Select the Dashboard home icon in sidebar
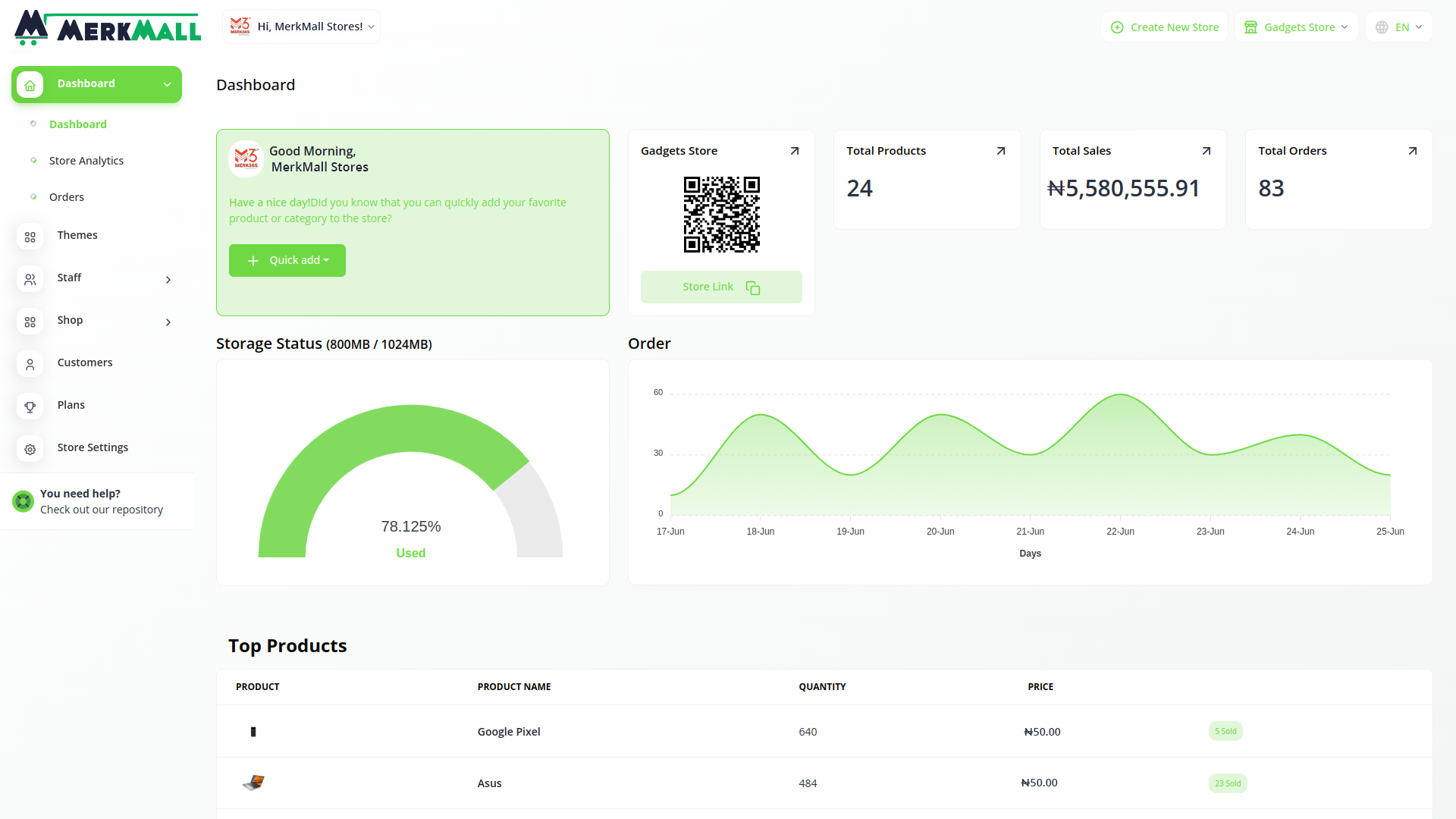This screenshot has height=819, width=1456. tap(30, 84)
